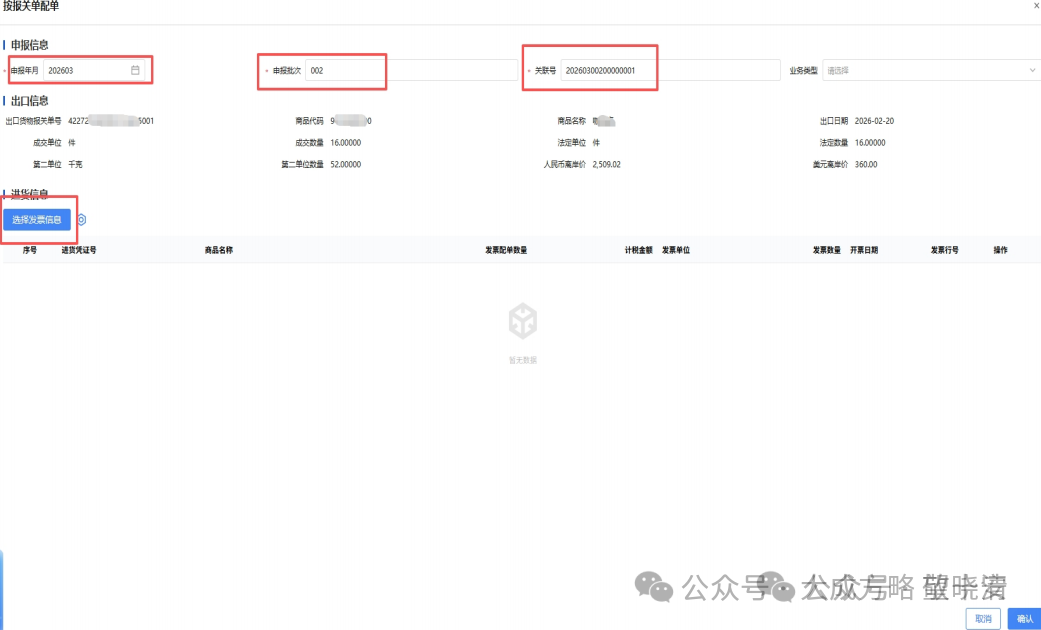The image size is (1041, 630).
Task: Click the 操作 column header
Action: coord(1001,250)
